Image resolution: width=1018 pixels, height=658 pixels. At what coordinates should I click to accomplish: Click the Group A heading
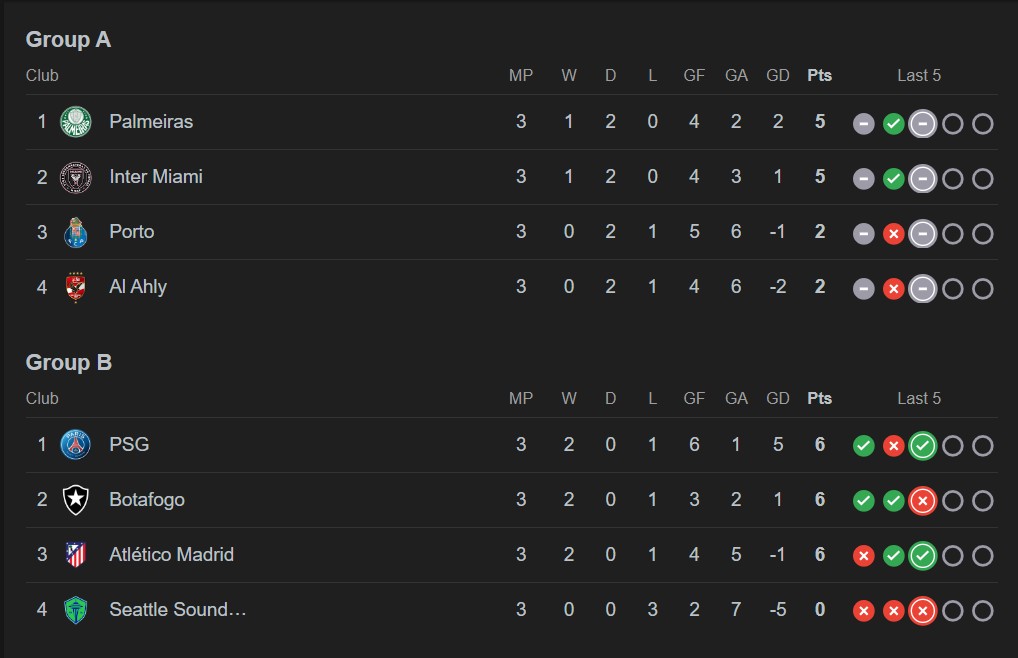pyautogui.click(x=68, y=40)
